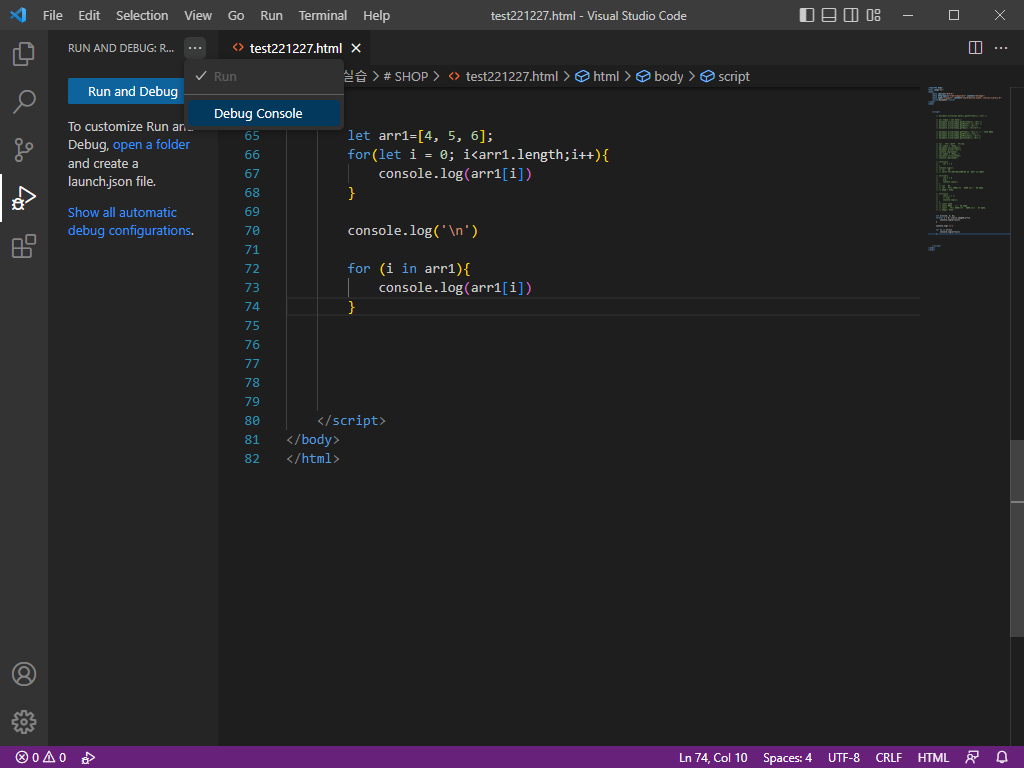1024x768 pixels.
Task: Change indentation via Spaces: 4
Action: tap(787, 758)
